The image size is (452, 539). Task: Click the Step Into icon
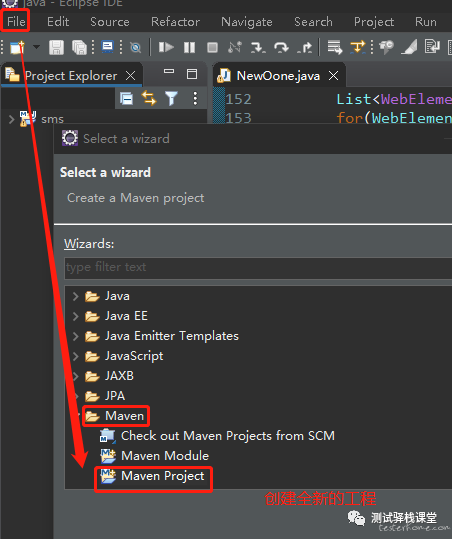point(258,47)
